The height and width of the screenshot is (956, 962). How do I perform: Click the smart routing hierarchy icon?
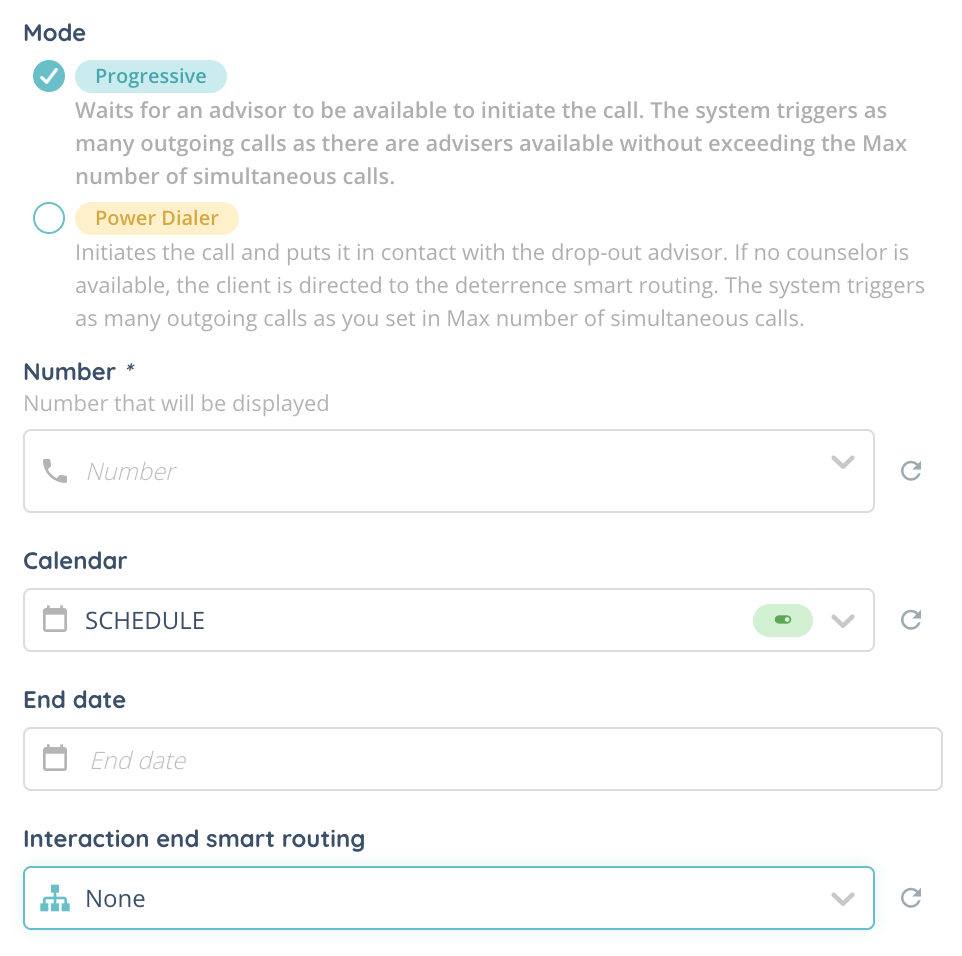[56, 899]
